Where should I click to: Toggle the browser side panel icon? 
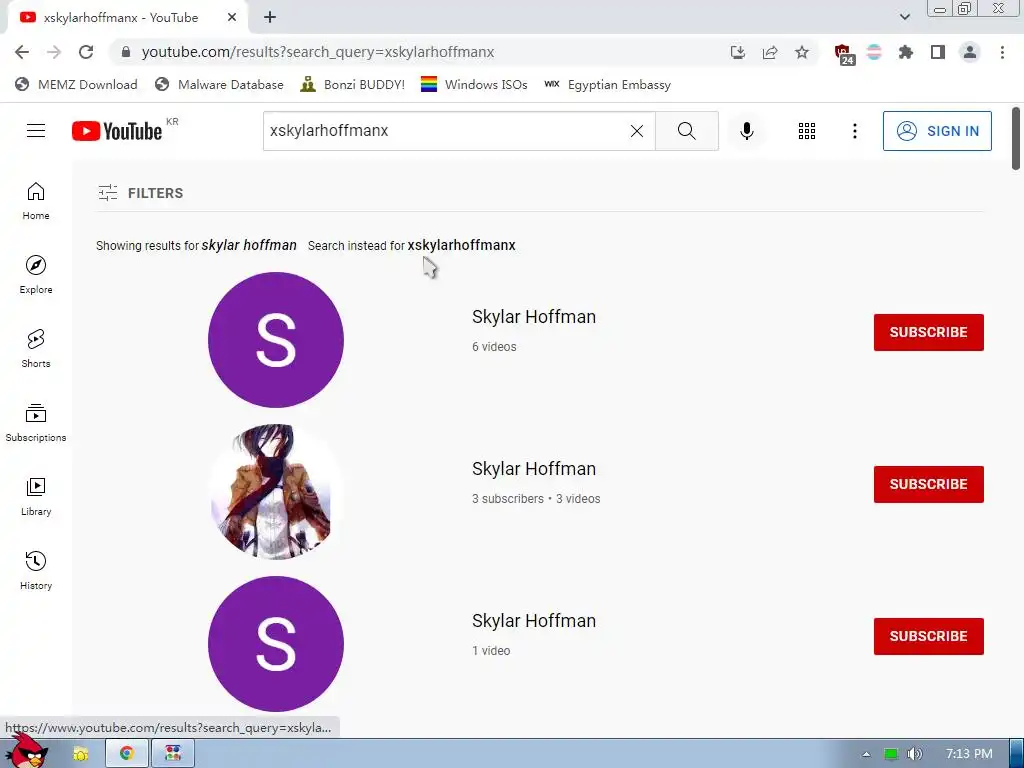point(938,52)
